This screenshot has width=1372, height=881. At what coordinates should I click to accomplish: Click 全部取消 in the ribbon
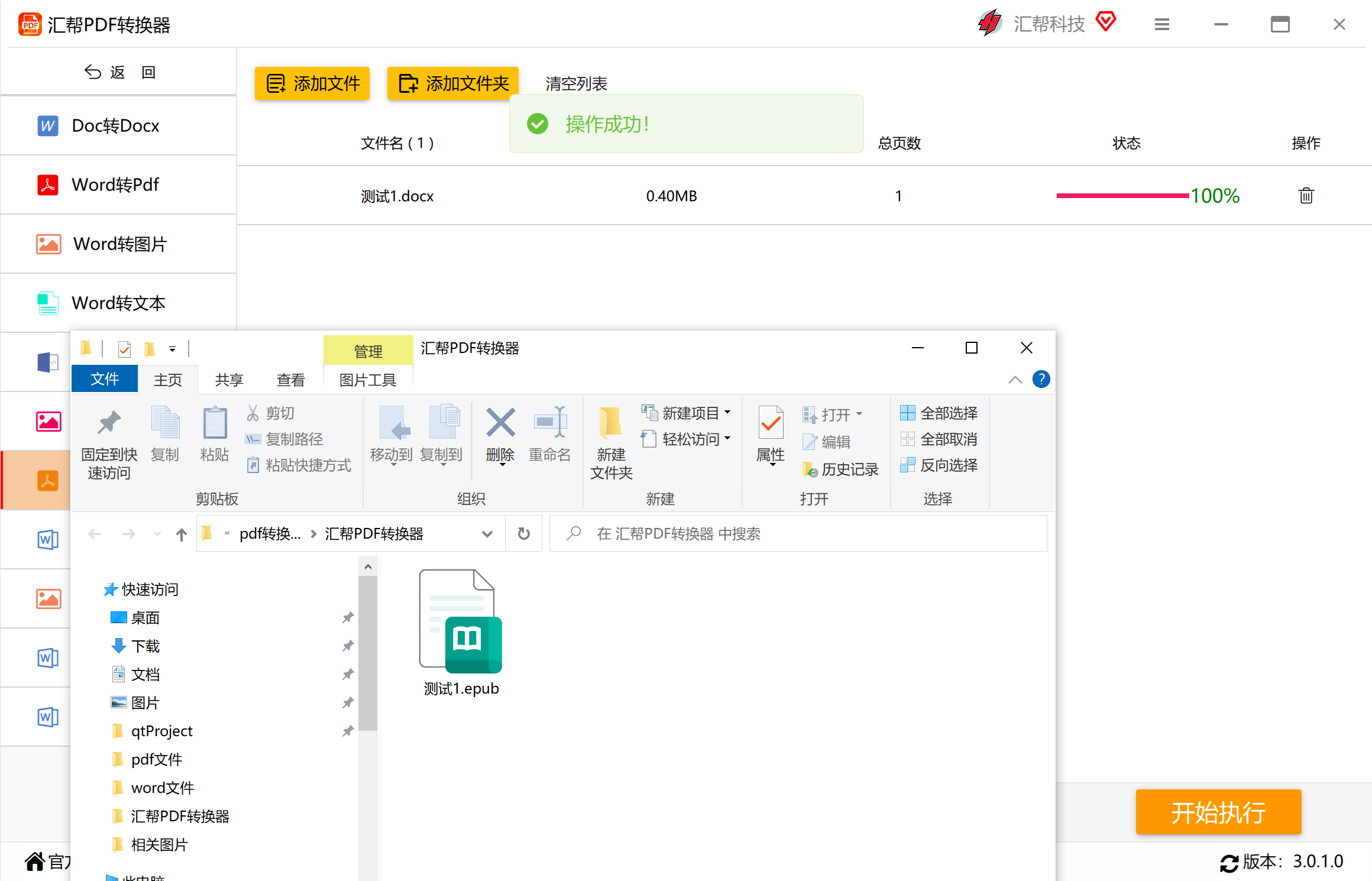[939, 439]
